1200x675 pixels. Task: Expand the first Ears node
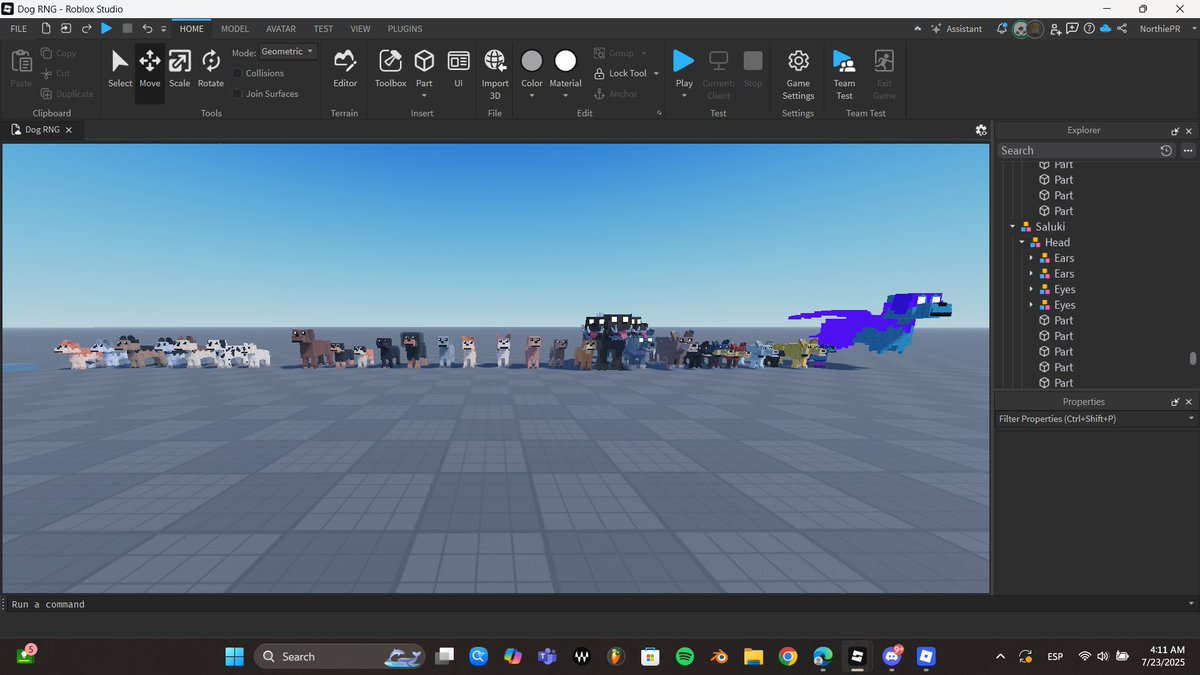(1031, 258)
